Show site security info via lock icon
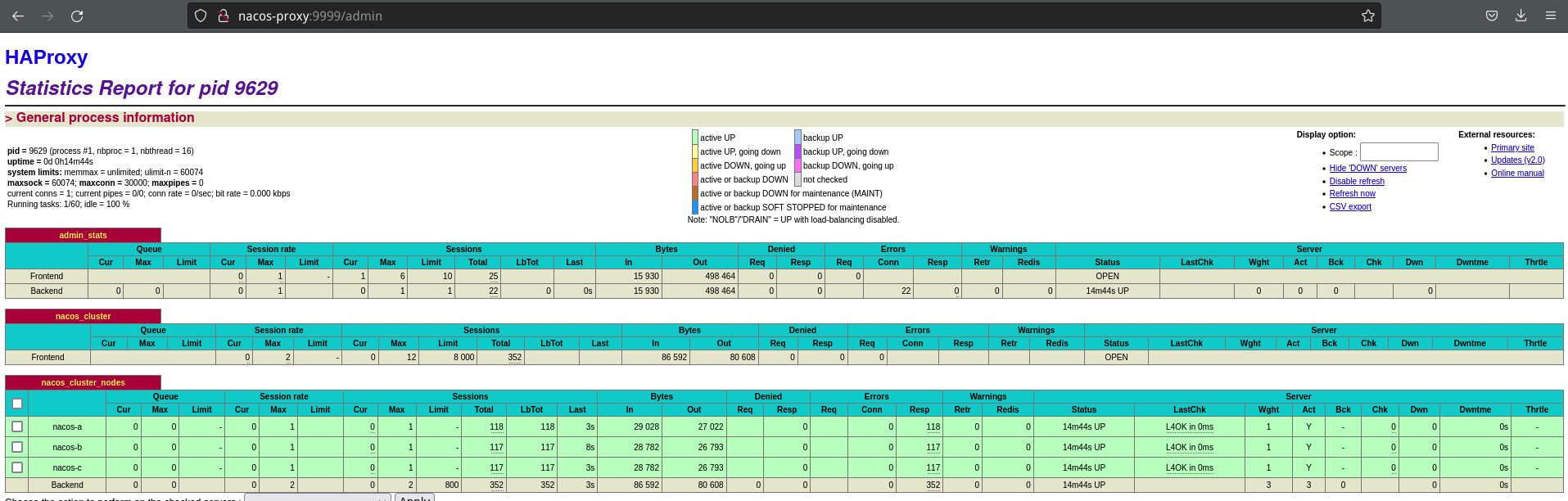This screenshot has height=501, width=1568. [x=223, y=16]
